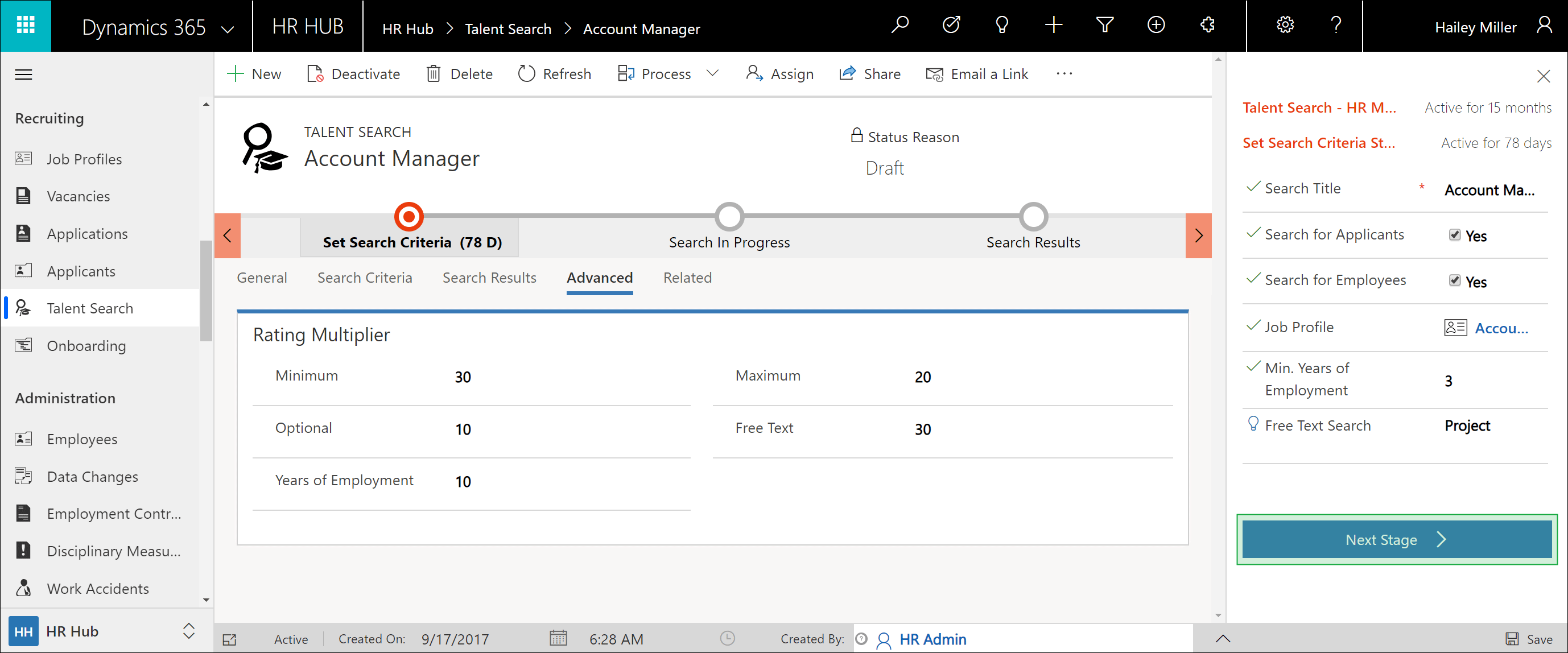This screenshot has width=1568, height=653.
Task: Toggle the hamburger navigation menu
Action: 23,75
